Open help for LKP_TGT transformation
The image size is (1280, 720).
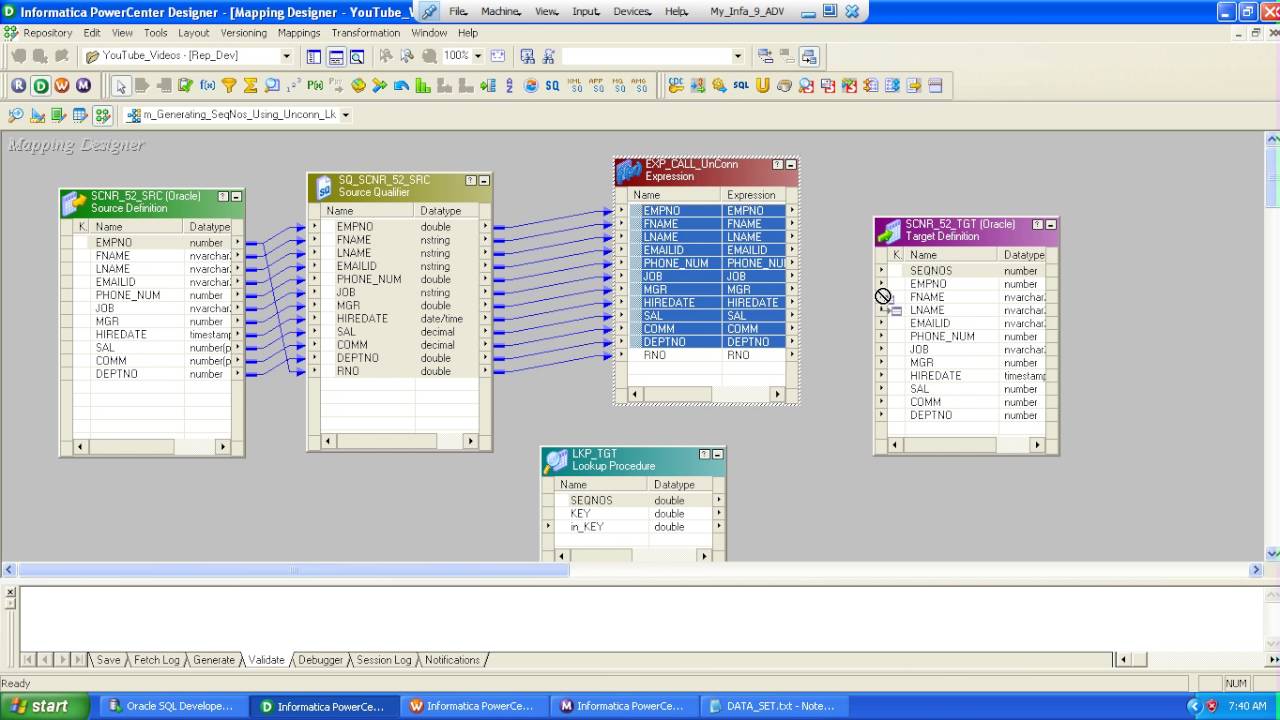[704, 455]
